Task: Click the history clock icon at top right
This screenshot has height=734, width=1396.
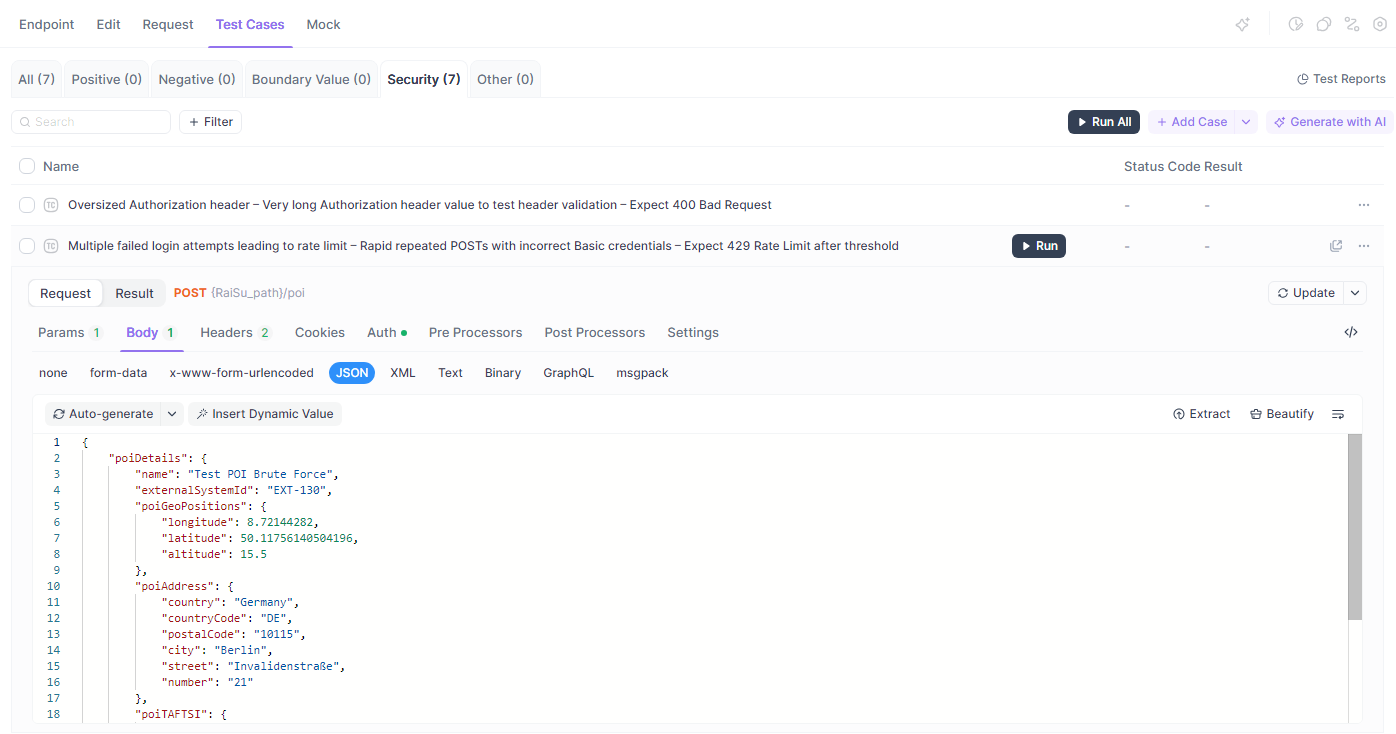Action: [1296, 25]
